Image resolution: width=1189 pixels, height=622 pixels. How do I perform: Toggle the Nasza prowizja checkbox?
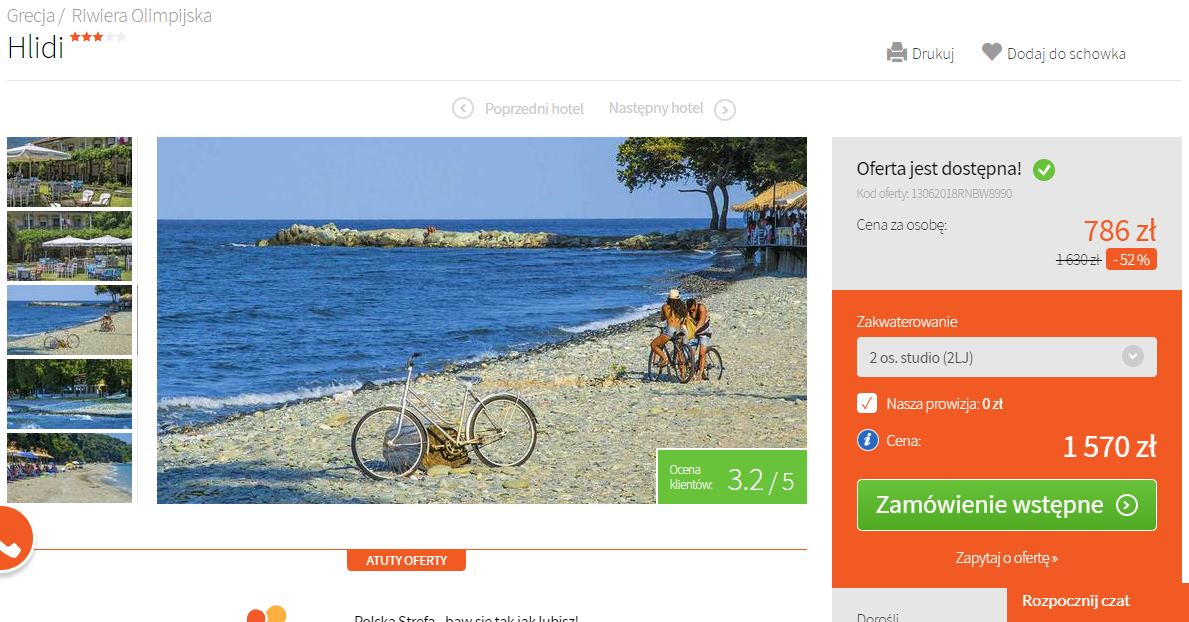[867, 404]
